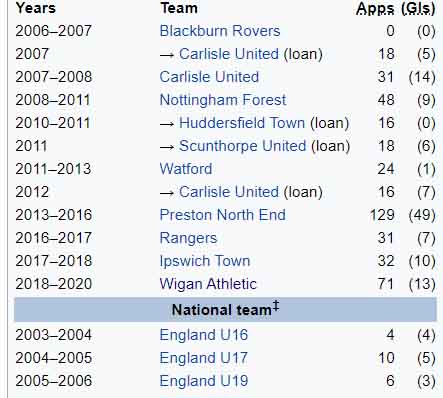Open the Wigan Athletic link
The height and width of the screenshot is (398, 443).
tap(208, 284)
